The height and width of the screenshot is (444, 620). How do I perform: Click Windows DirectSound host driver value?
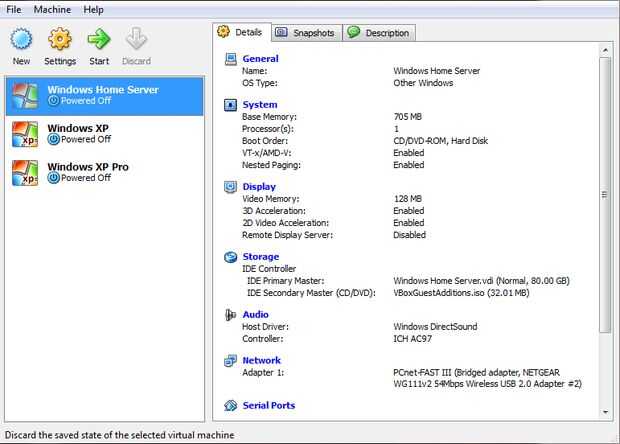(435, 327)
